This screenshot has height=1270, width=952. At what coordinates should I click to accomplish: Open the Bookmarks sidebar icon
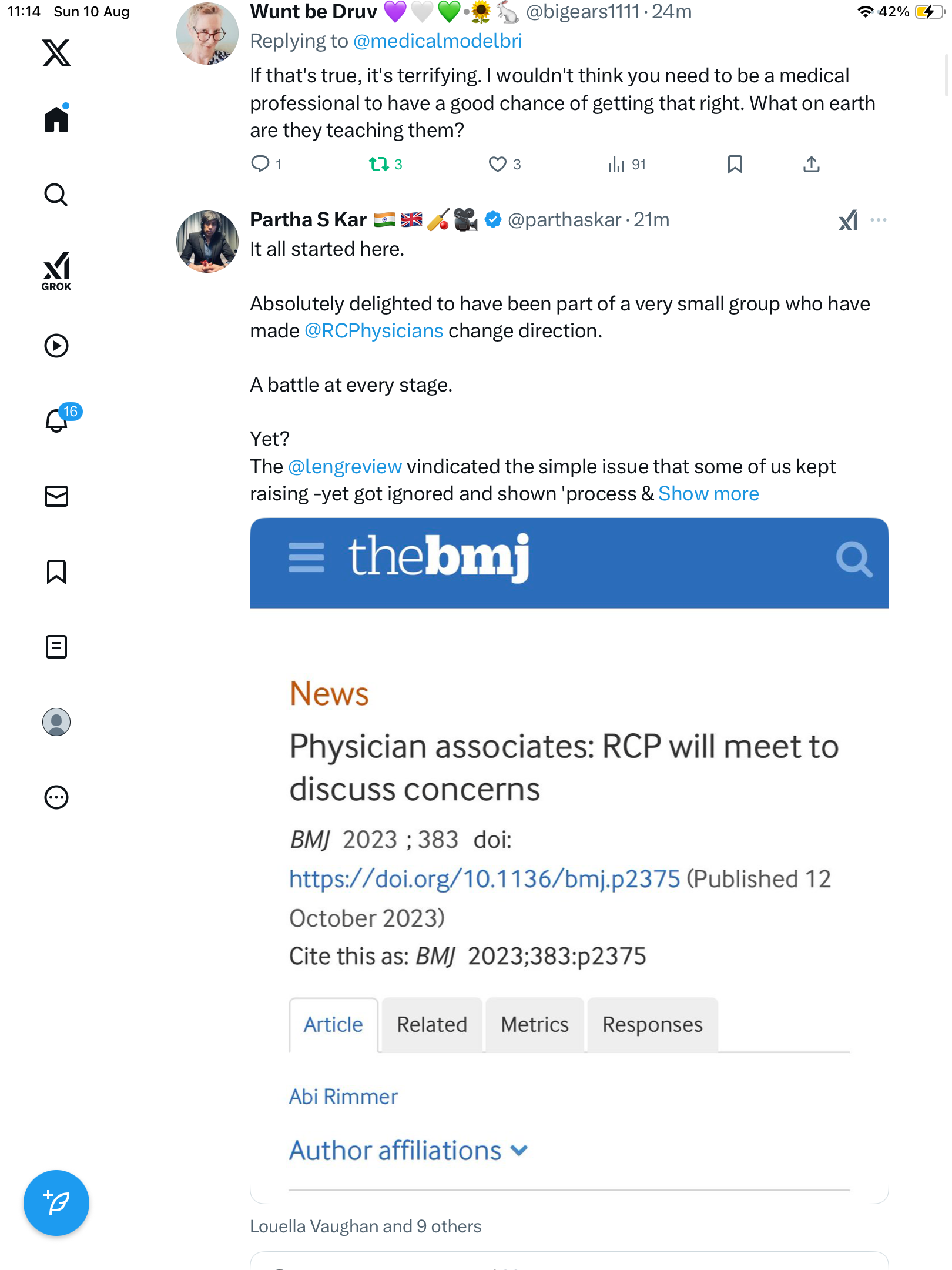point(56,571)
